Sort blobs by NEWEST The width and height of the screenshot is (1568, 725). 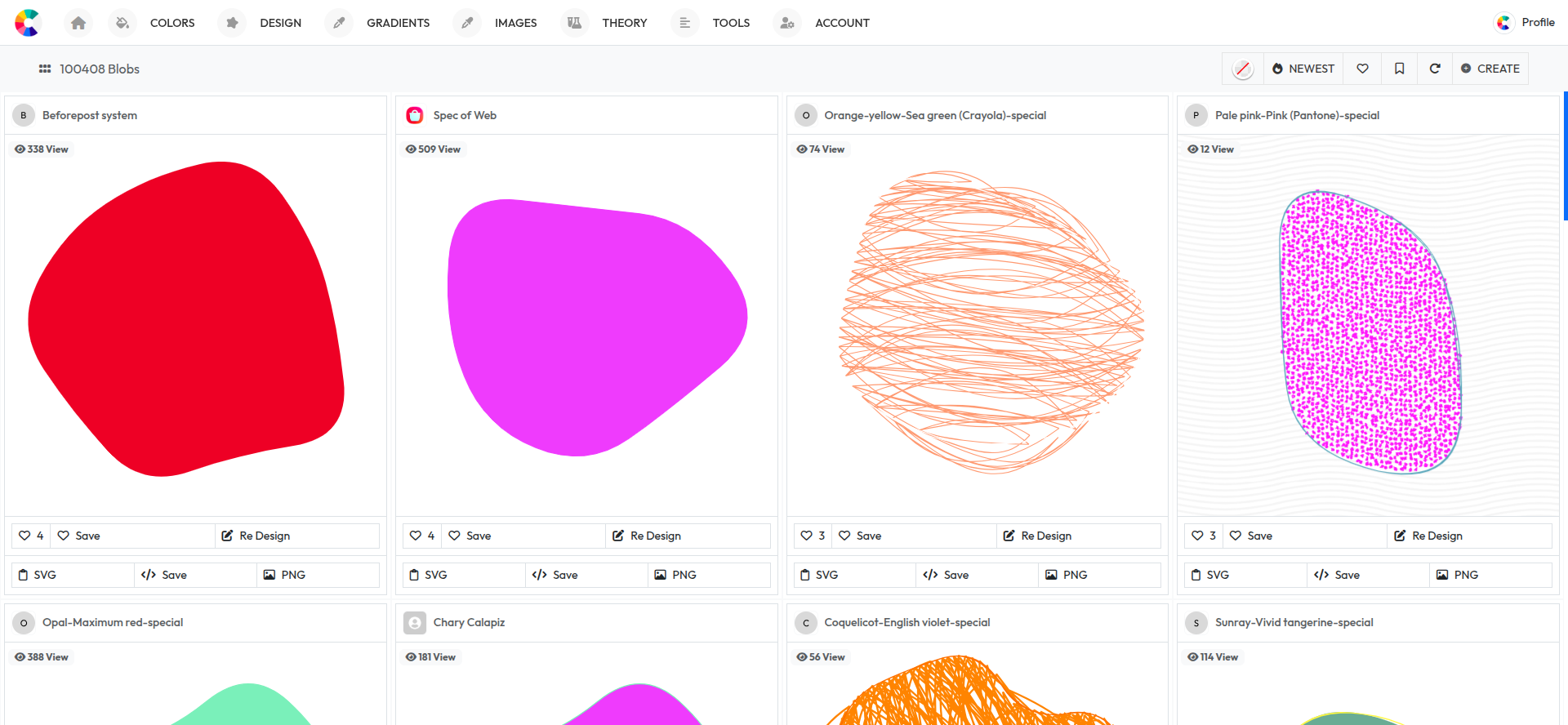pyautogui.click(x=1303, y=69)
